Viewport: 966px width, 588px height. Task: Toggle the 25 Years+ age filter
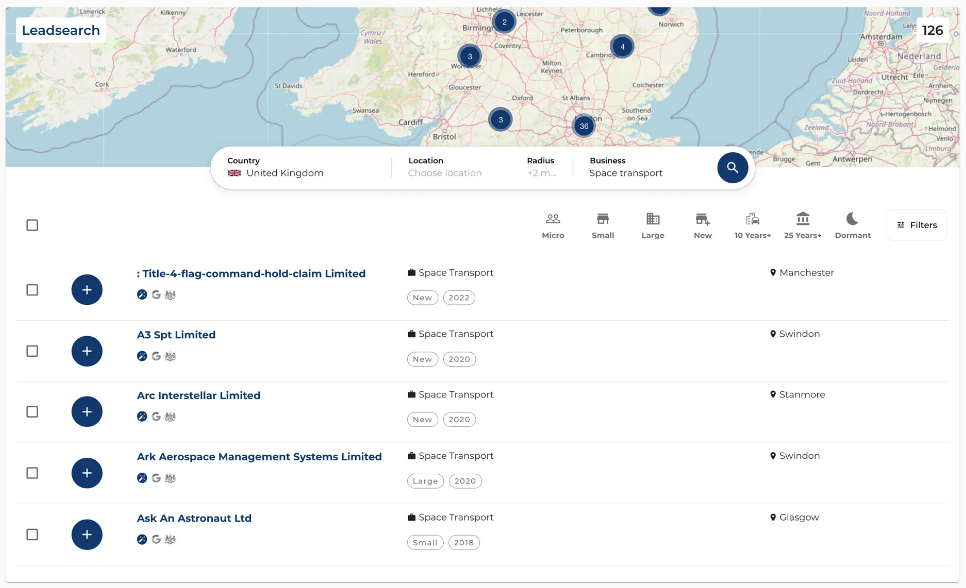coord(802,226)
